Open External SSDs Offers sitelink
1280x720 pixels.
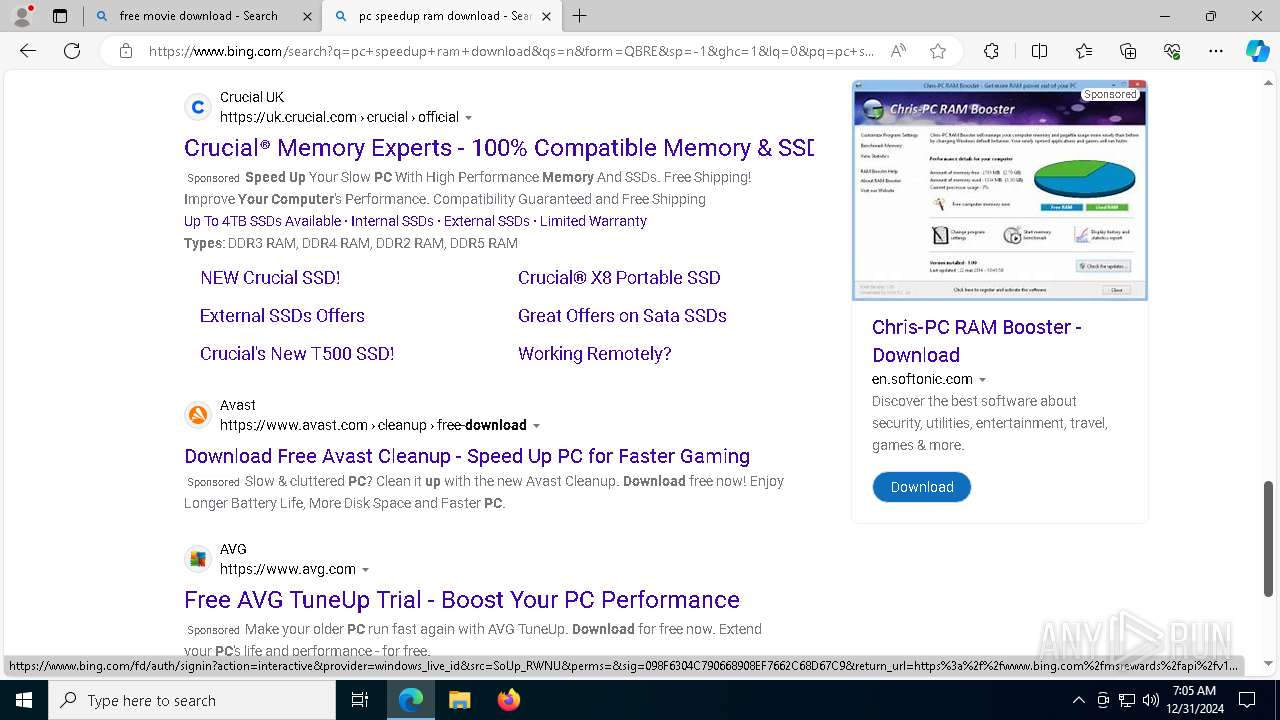282,316
